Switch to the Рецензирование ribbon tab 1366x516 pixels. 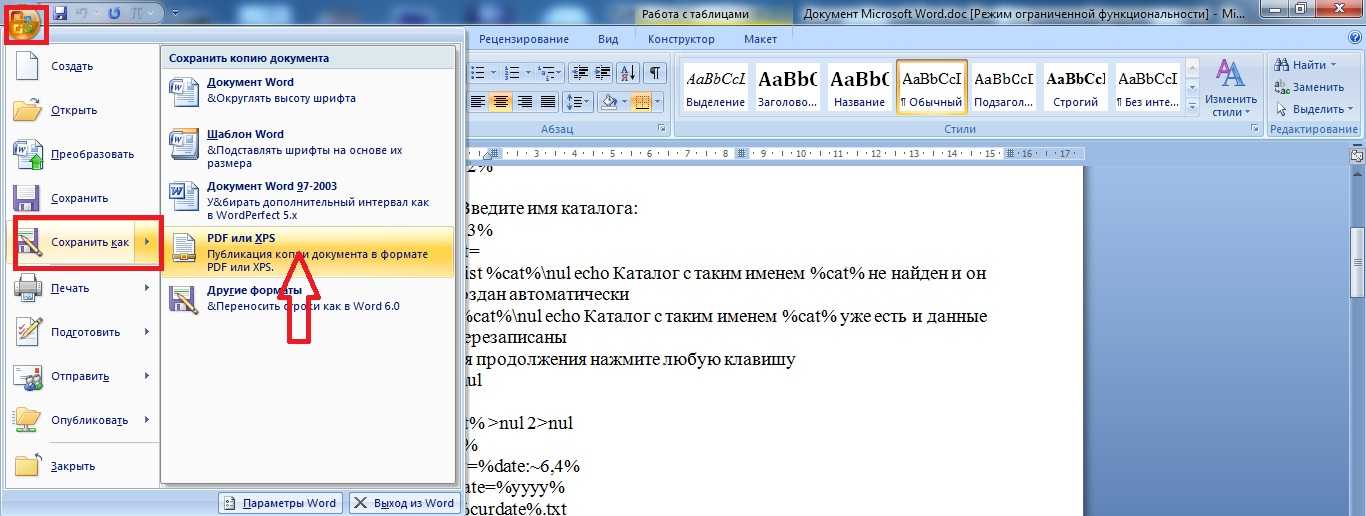point(524,39)
